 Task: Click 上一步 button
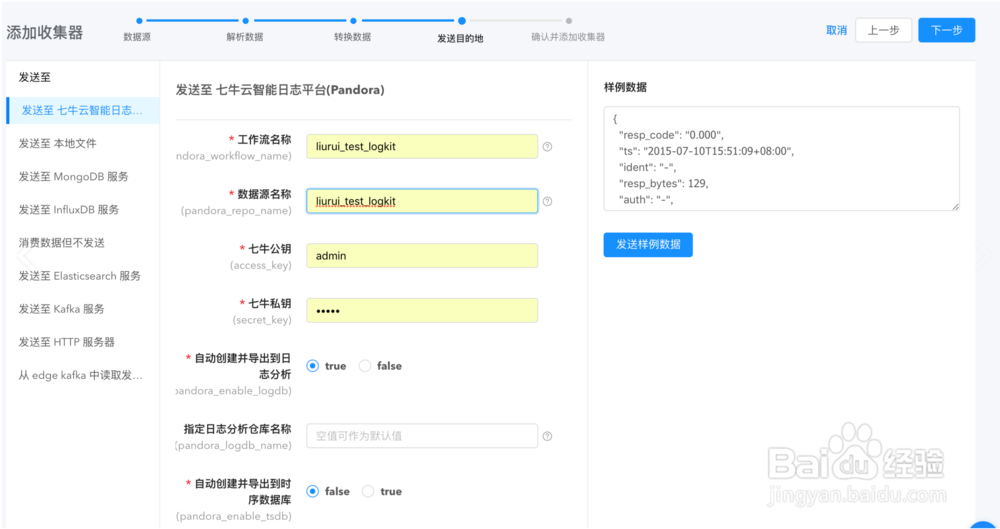[x=883, y=31]
